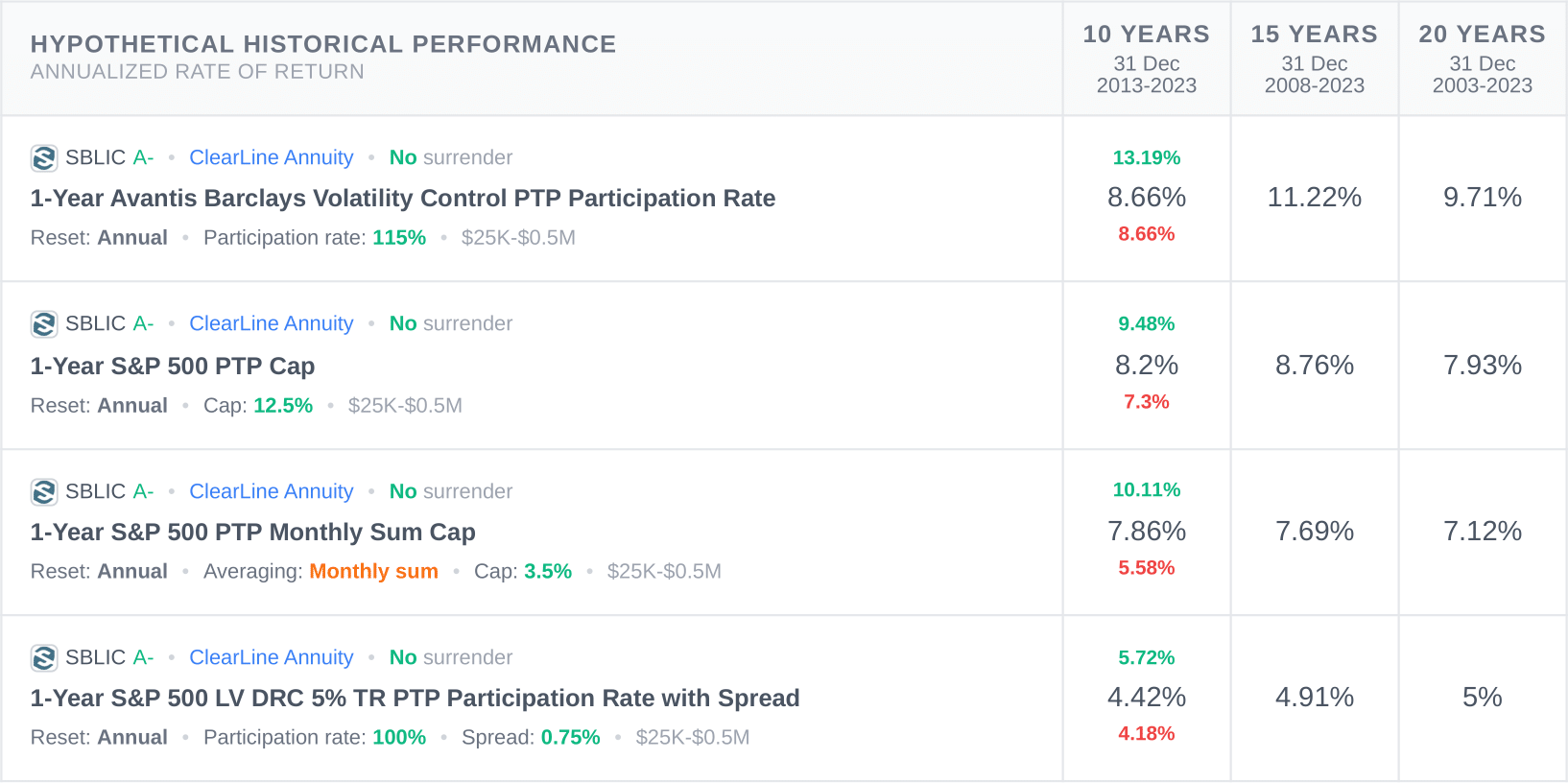
Task: Click 1-Year S&P 500 PTP Cap title
Action: pos(173,367)
